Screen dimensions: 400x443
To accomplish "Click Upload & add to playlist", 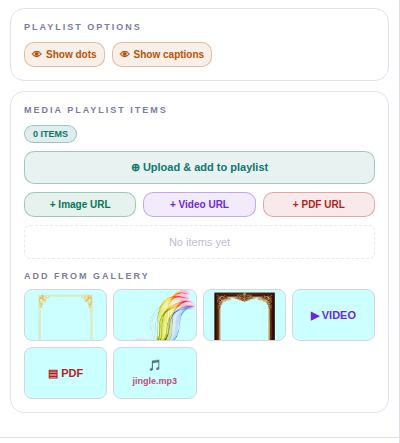I will click(x=199, y=167).
